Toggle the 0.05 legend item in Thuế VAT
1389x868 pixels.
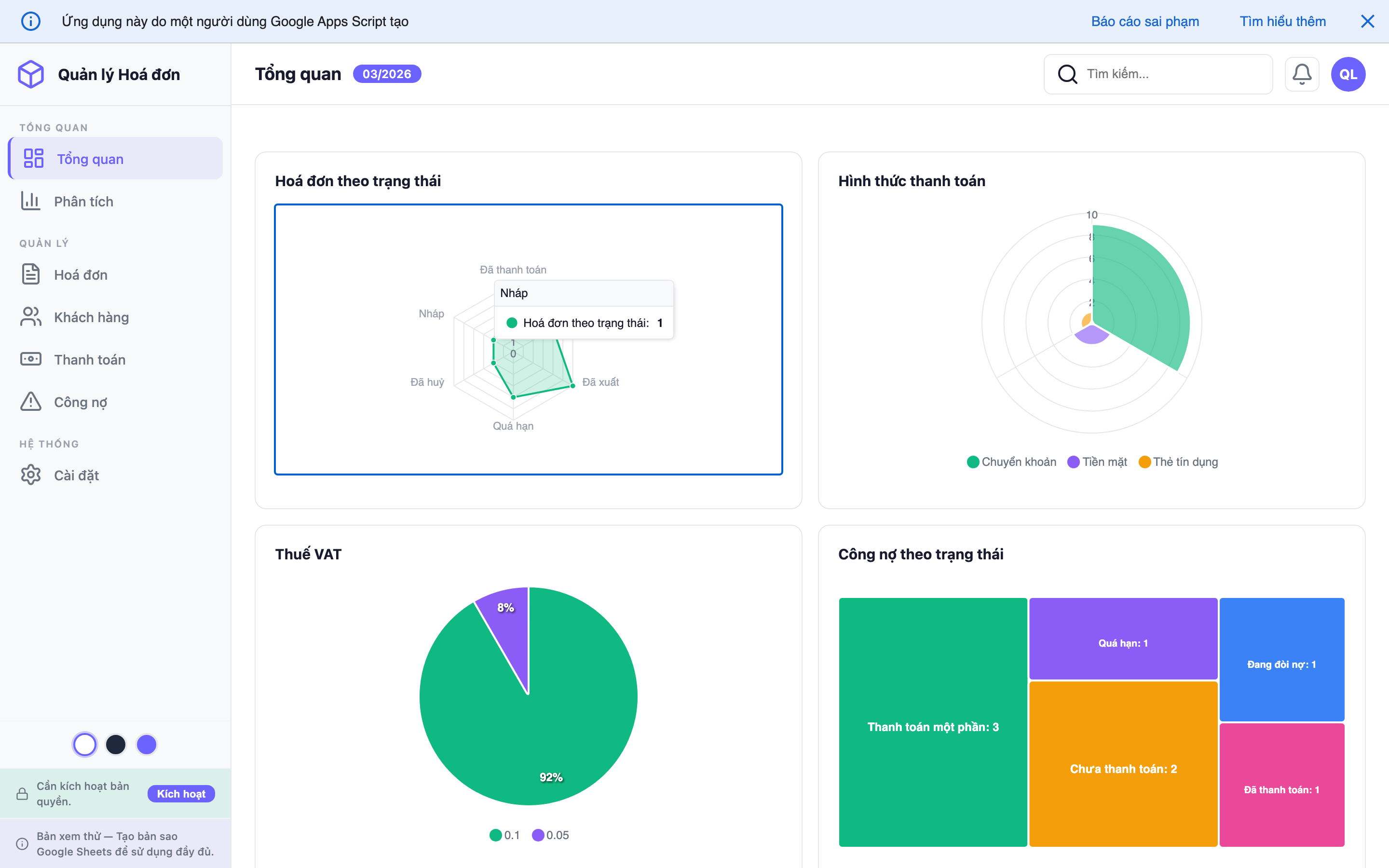(550, 835)
